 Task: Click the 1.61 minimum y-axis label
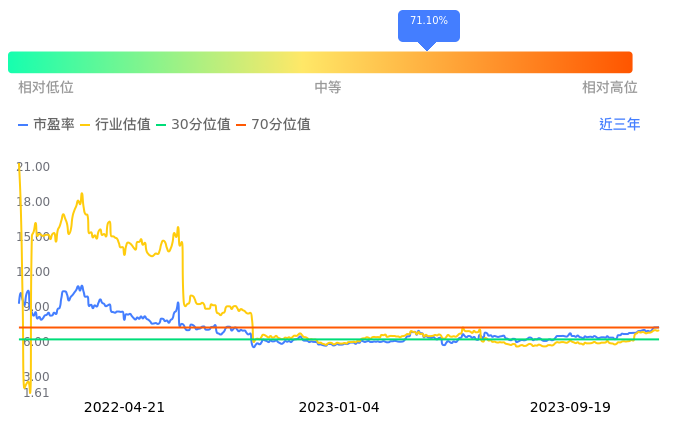[x=35, y=393]
